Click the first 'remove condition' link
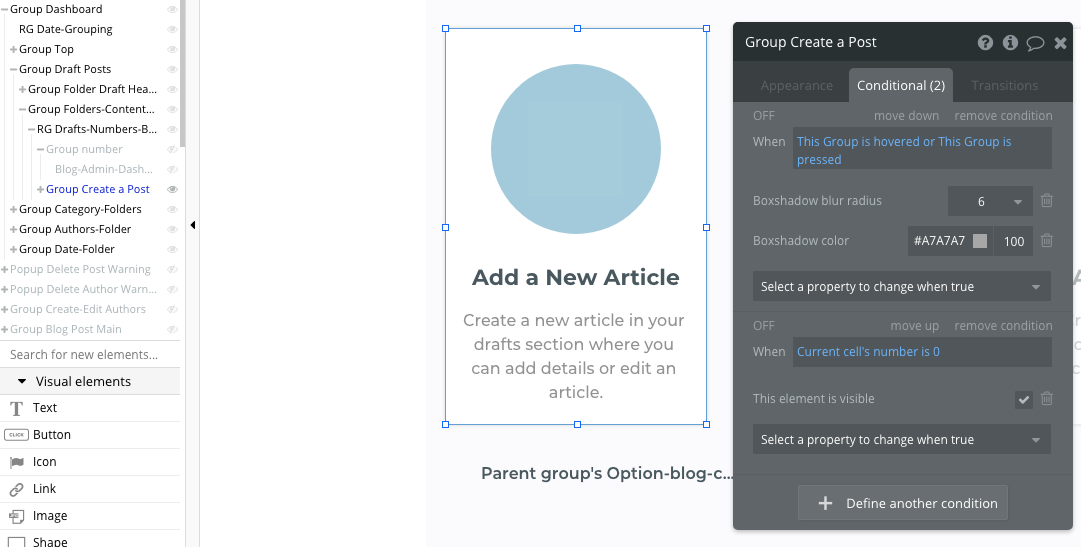Screen dimensions: 1081x547 (1003, 115)
